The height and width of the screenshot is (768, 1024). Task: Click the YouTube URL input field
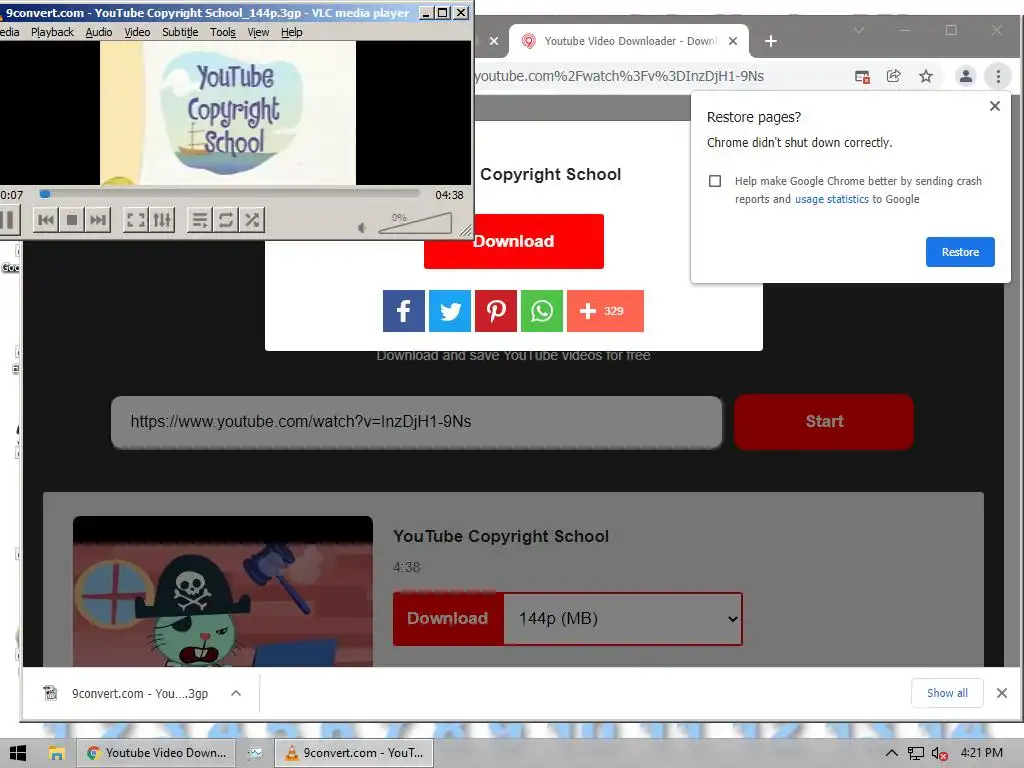pyautogui.click(x=417, y=422)
